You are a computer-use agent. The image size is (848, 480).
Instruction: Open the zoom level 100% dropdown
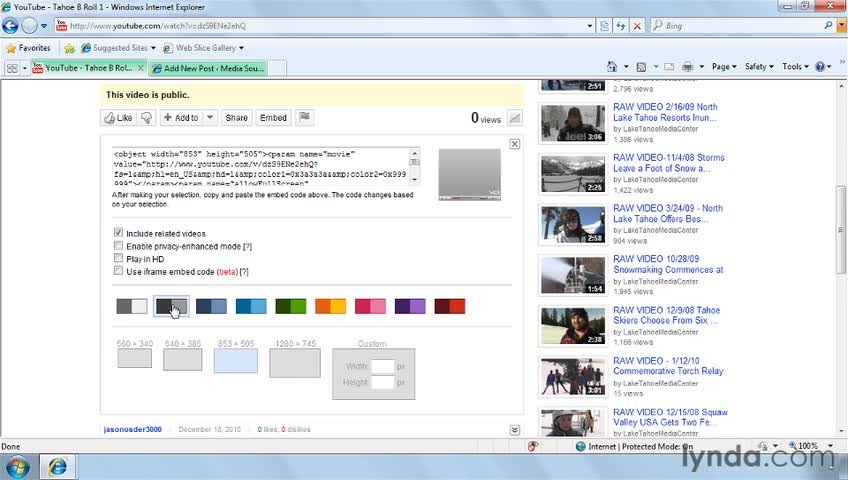click(830, 446)
